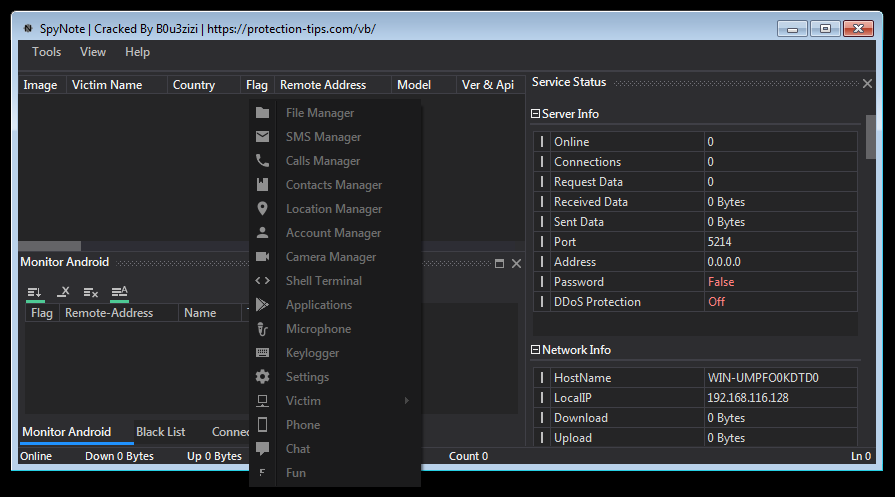Click the Shell Terminal code brackets icon
The width and height of the screenshot is (895, 497).
coord(262,281)
